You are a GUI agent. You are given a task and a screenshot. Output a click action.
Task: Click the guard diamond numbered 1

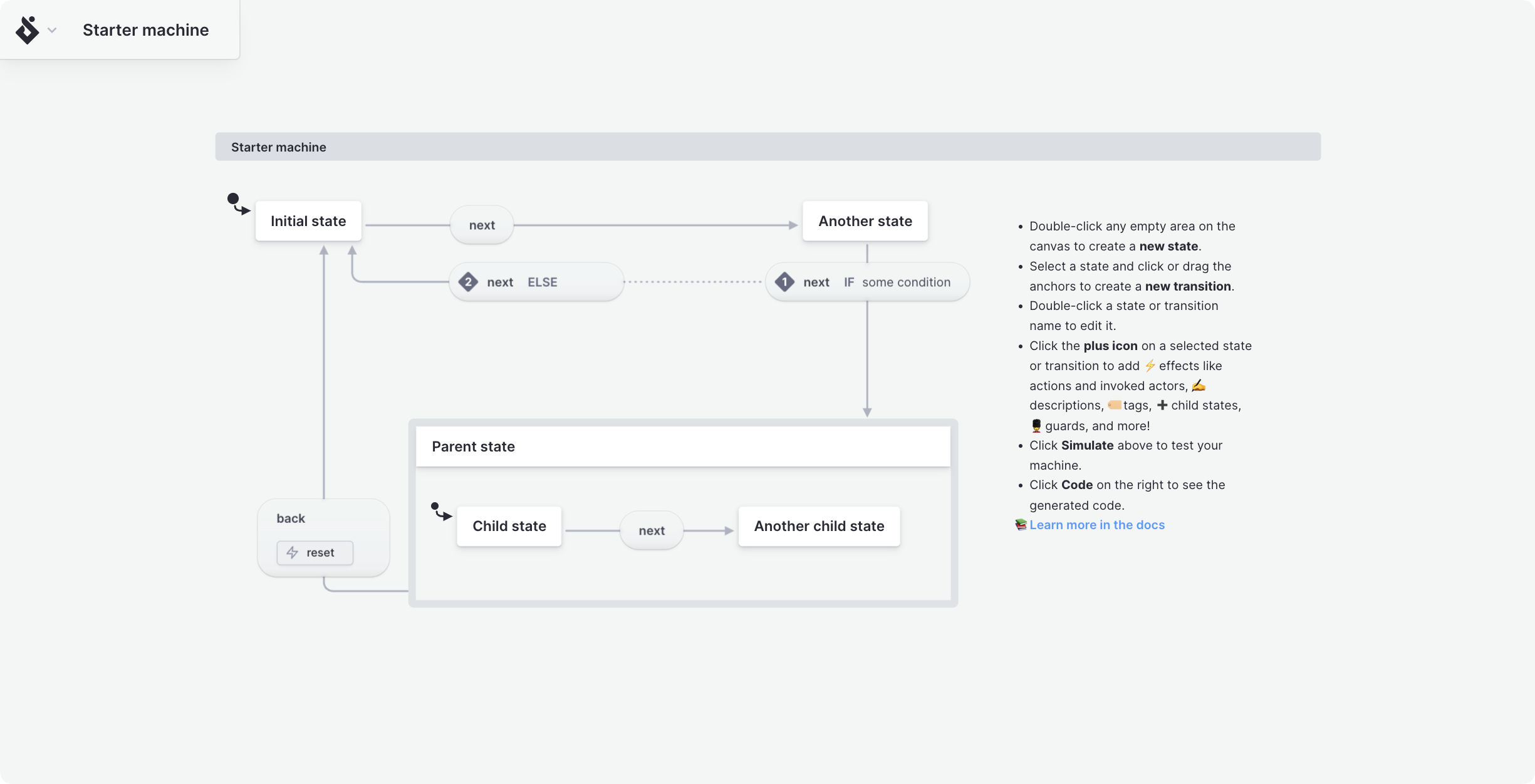click(784, 282)
